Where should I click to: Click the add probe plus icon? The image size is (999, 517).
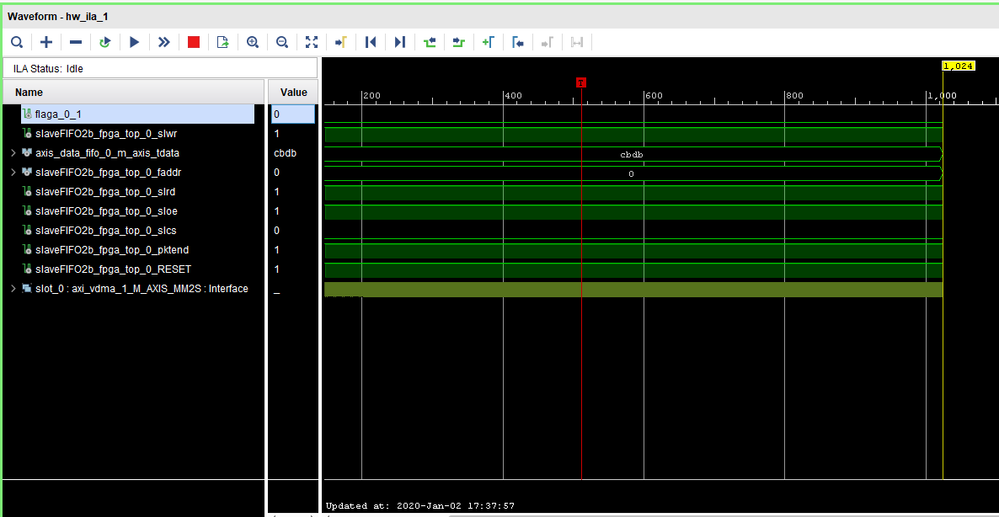coord(46,42)
